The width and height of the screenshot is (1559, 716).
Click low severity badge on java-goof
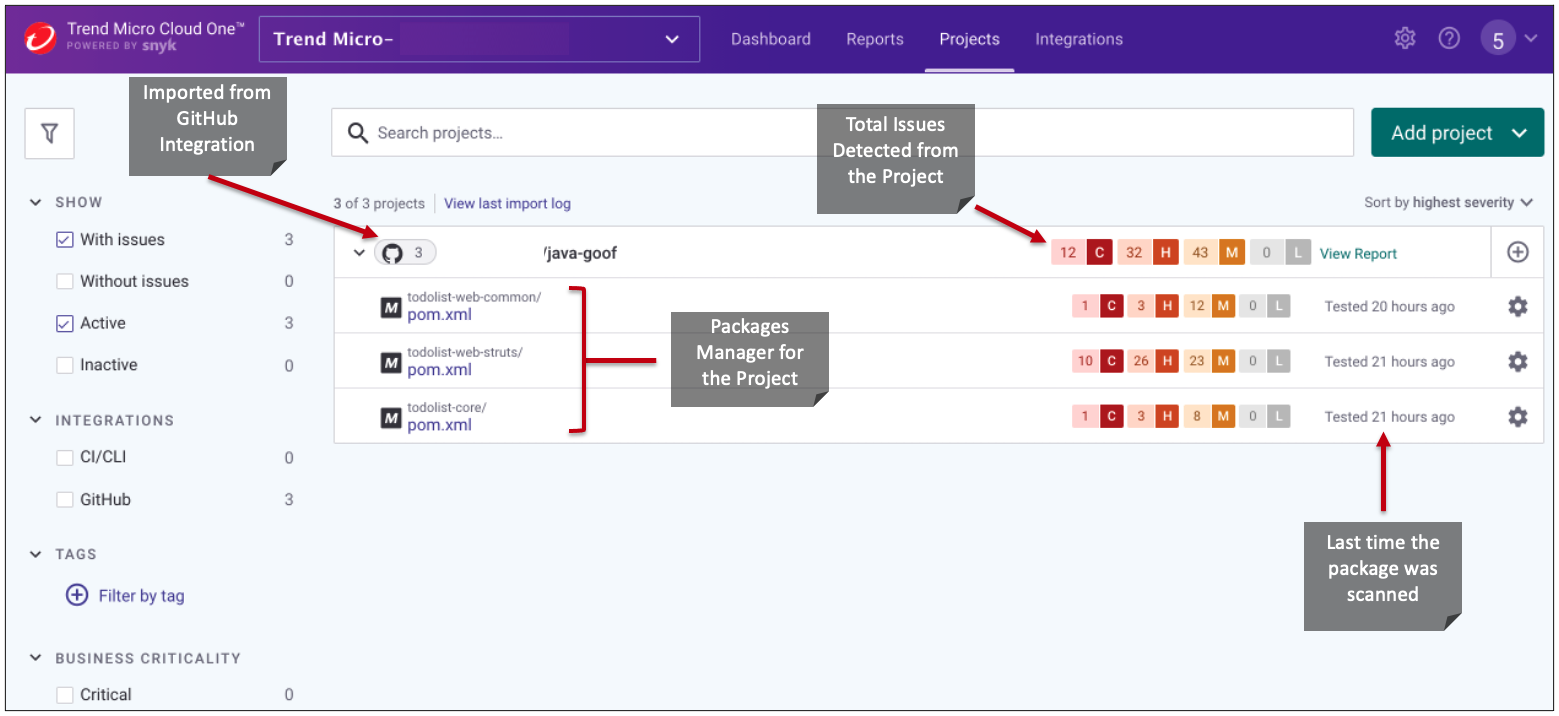coord(1280,253)
